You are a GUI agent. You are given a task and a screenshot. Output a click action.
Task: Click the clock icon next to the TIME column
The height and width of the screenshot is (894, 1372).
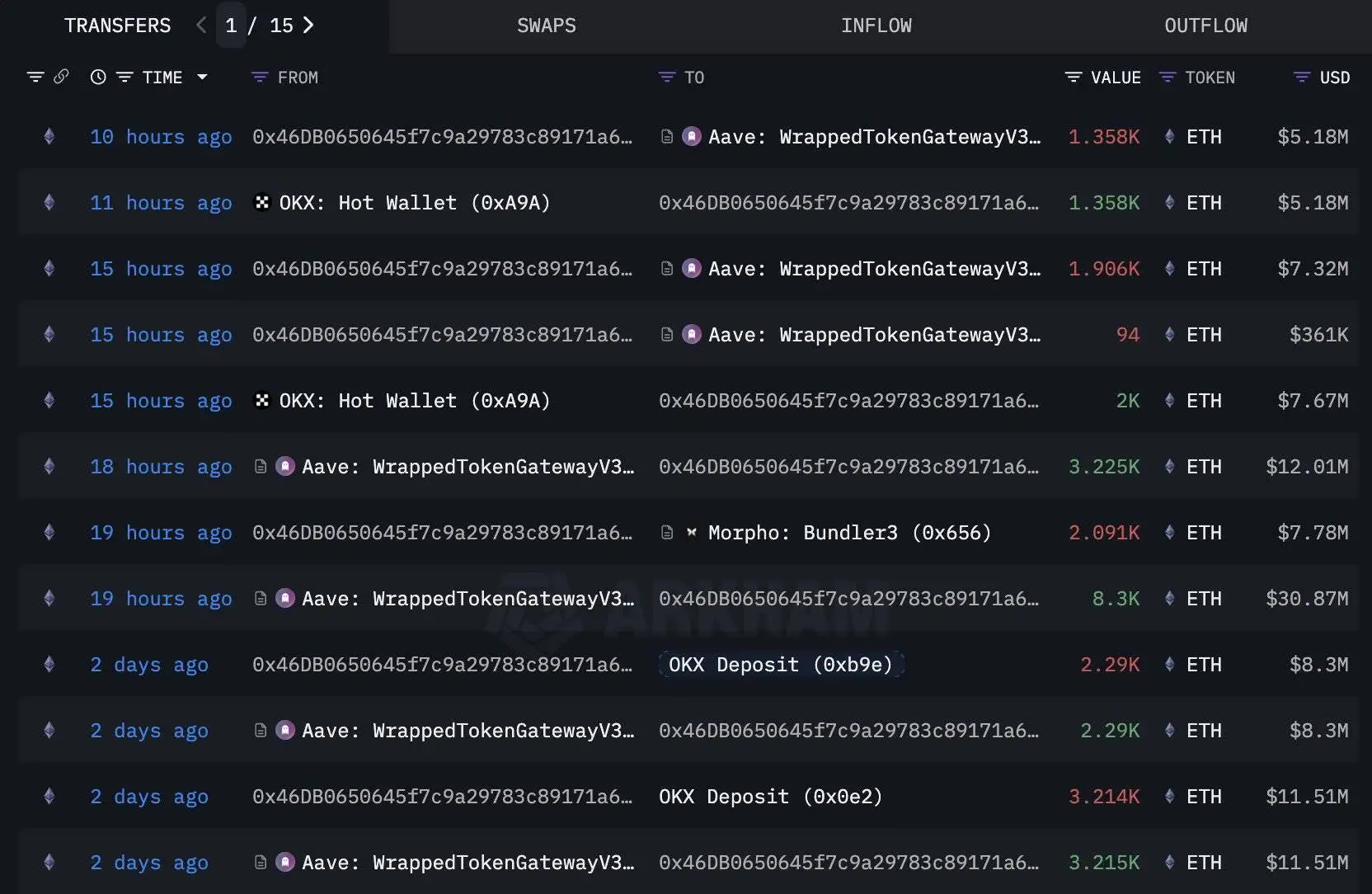click(98, 77)
